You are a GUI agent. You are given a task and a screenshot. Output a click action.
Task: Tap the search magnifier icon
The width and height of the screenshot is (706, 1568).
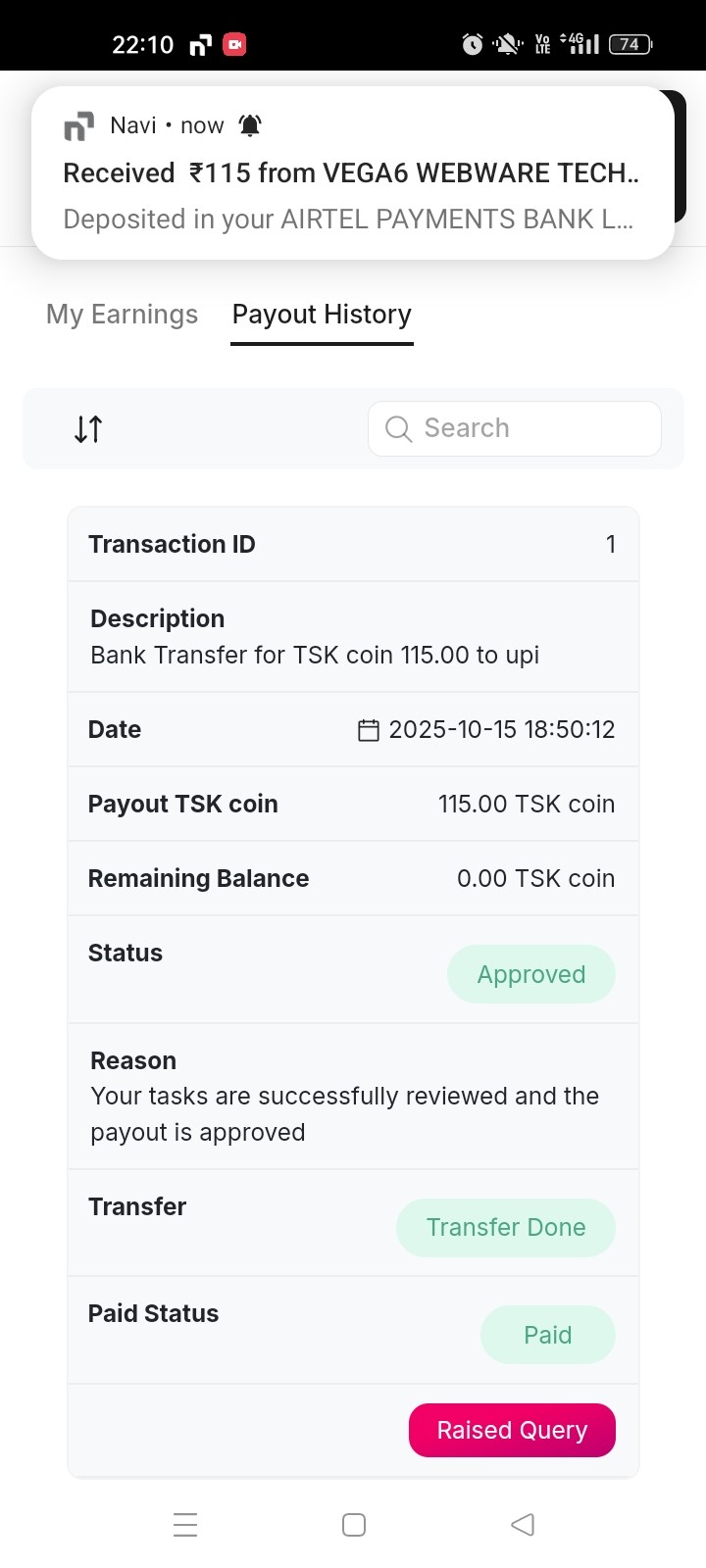click(398, 429)
